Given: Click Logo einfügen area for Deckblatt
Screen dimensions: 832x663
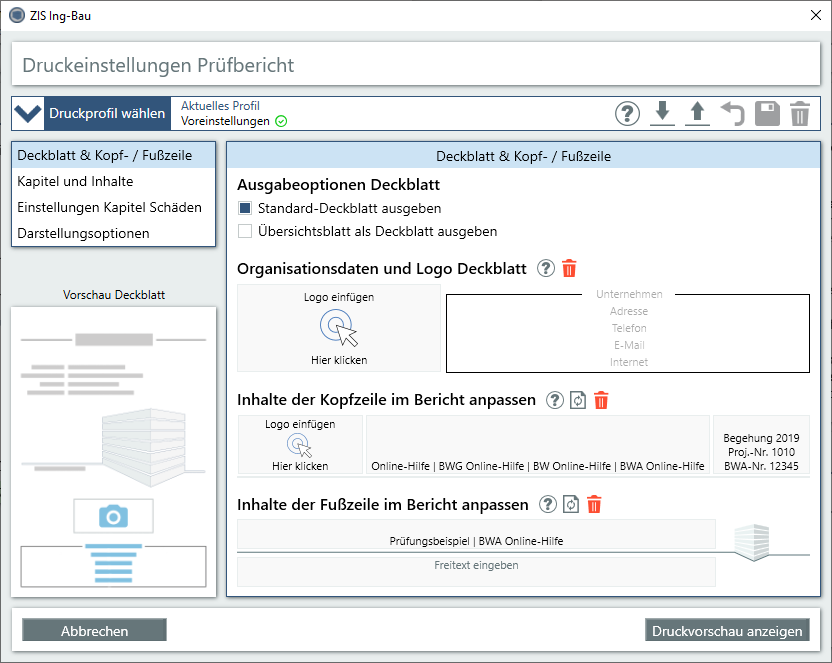Looking at the screenshot, I should tap(339, 328).
